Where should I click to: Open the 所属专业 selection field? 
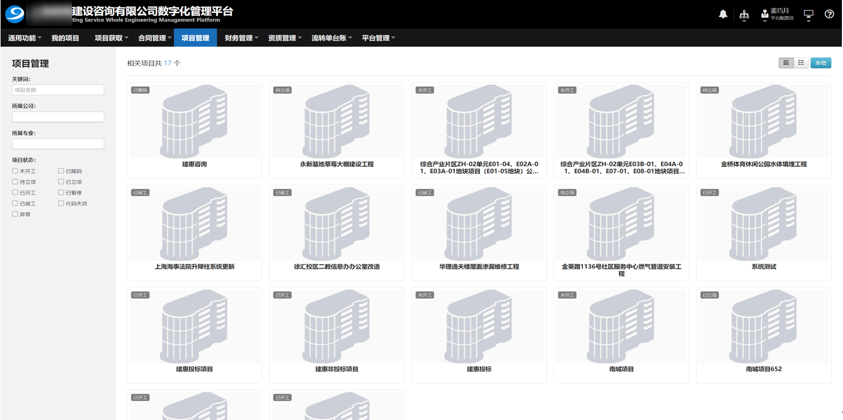click(x=58, y=144)
